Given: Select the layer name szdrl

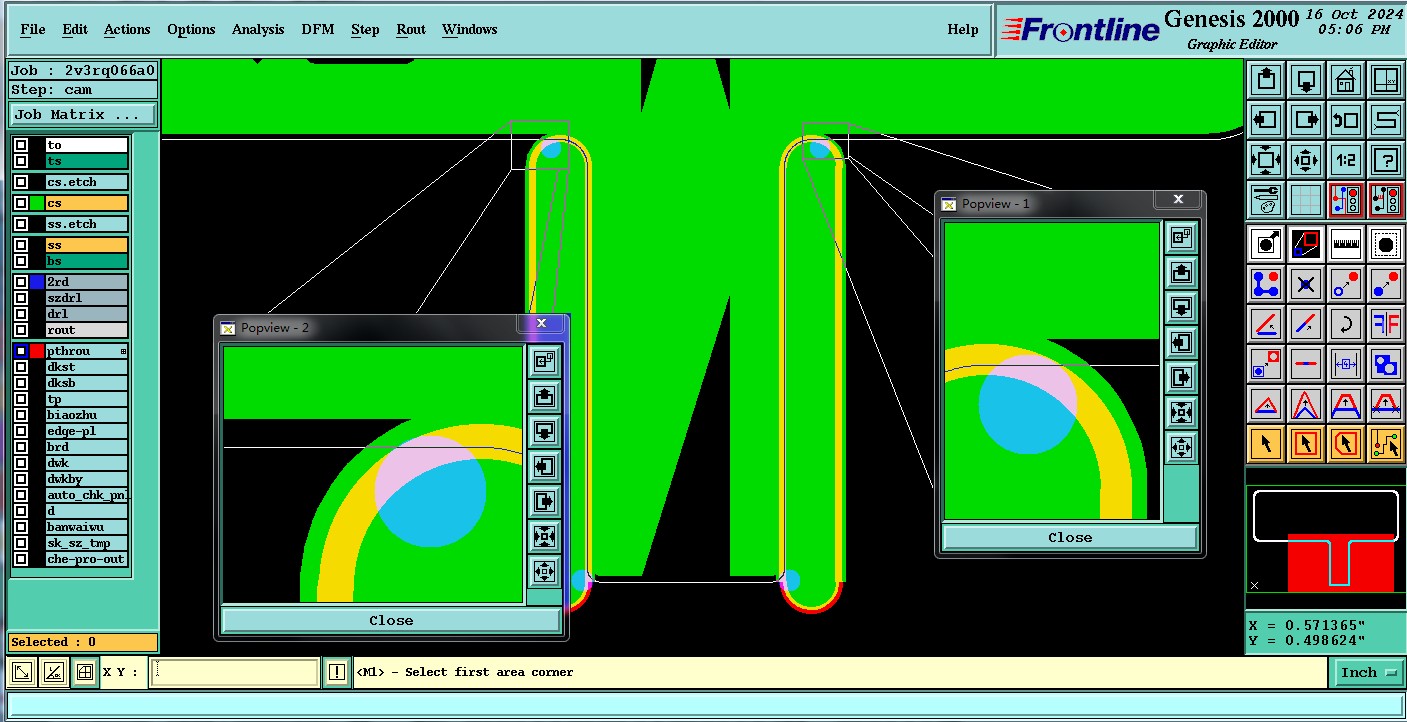Looking at the screenshot, I should point(87,298).
